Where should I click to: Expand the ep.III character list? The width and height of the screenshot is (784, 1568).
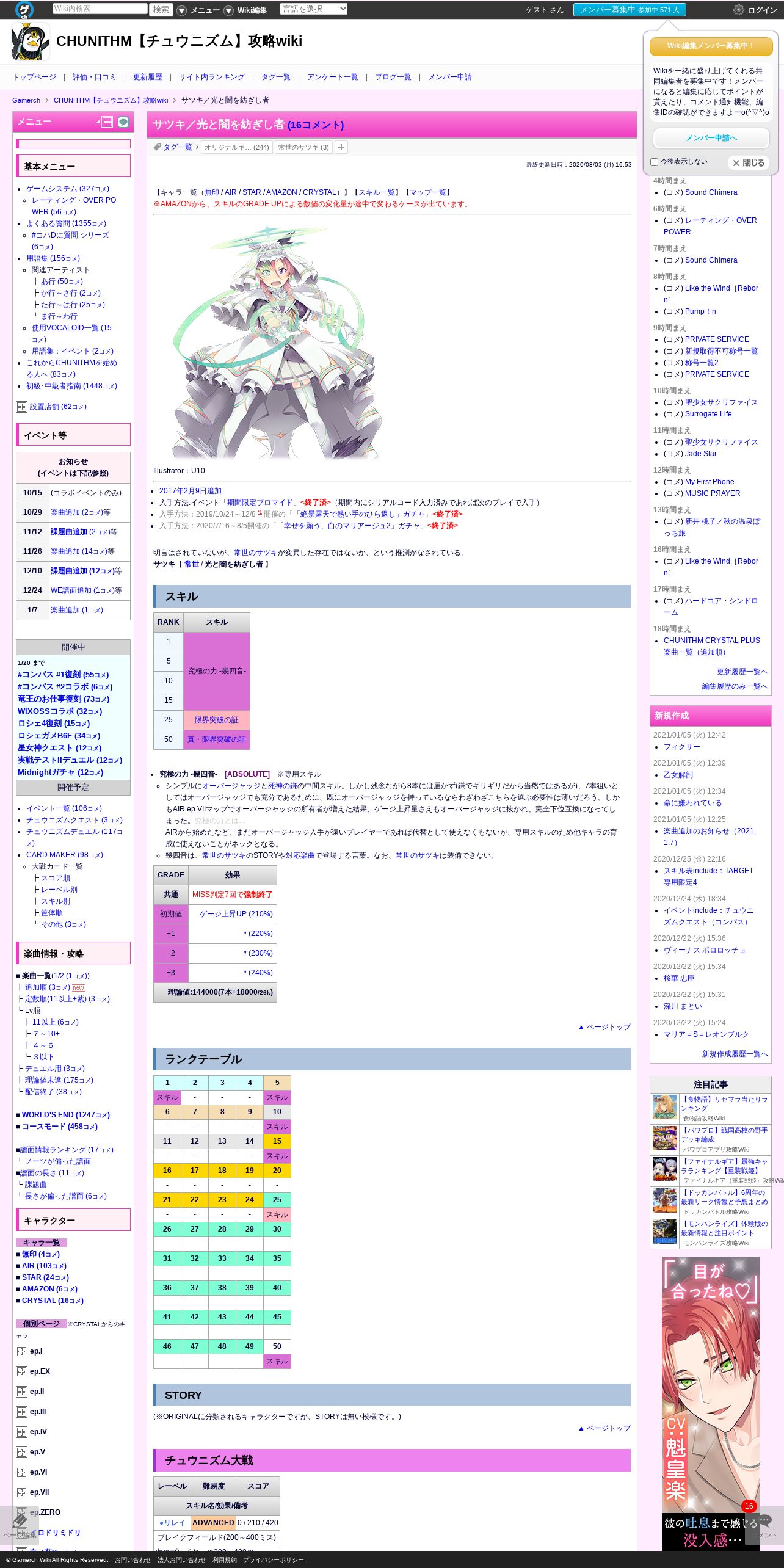21,1412
